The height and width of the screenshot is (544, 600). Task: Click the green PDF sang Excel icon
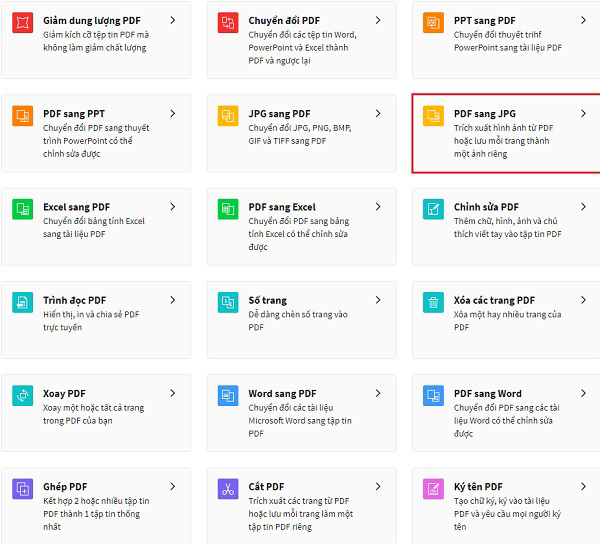228,209
